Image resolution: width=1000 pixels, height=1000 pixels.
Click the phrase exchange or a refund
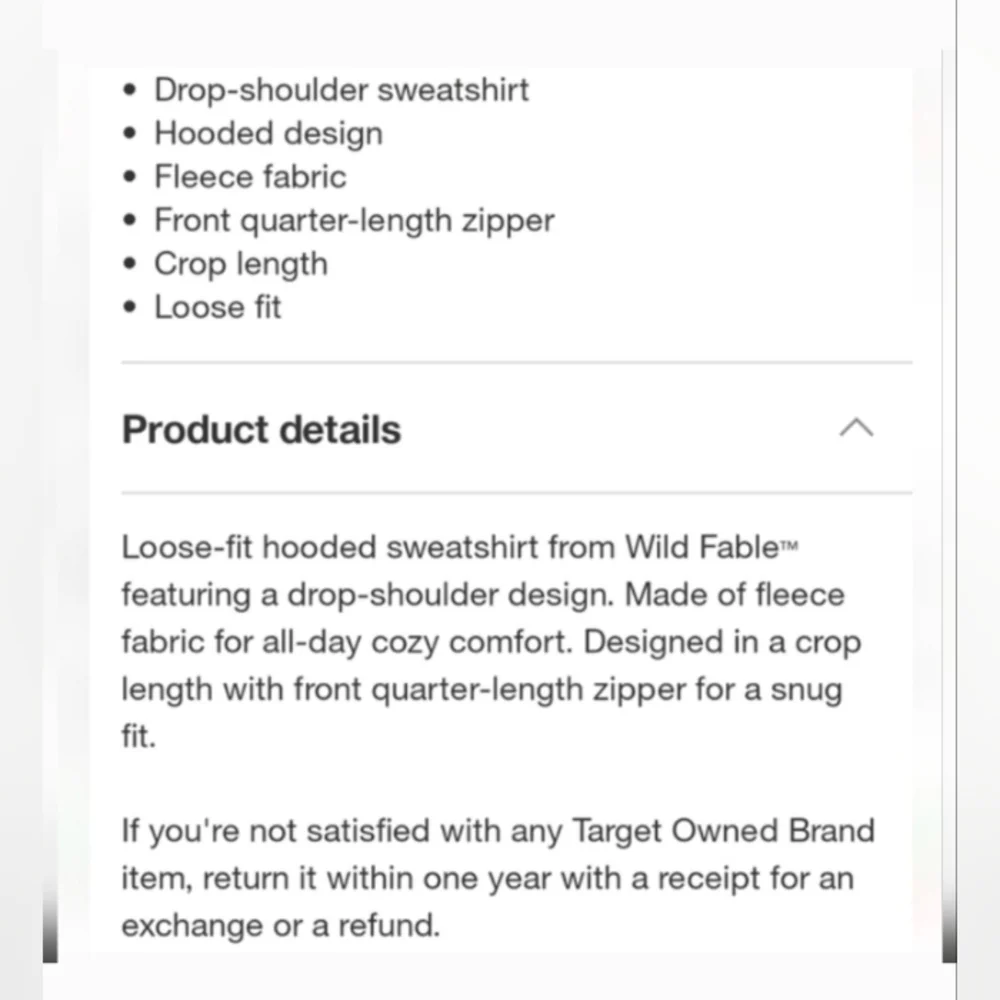281,925
